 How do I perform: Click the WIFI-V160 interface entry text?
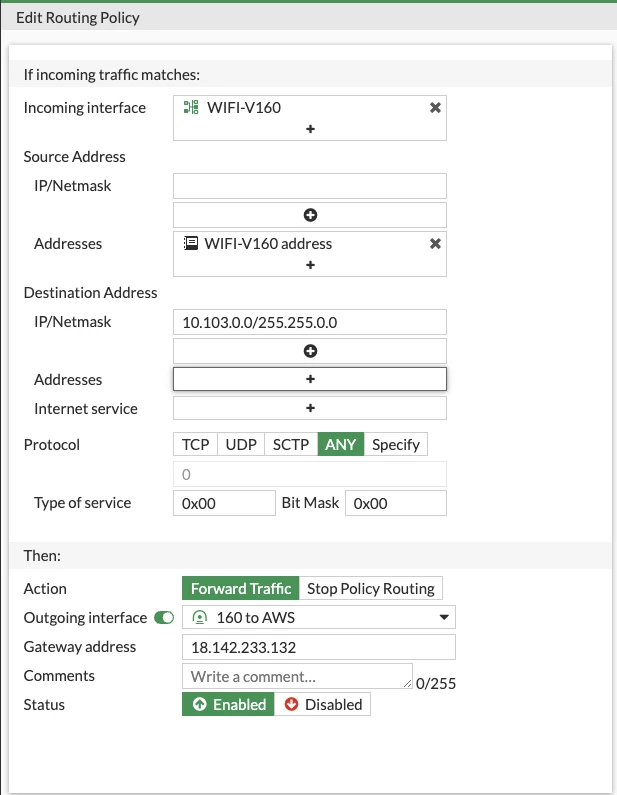(x=244, y=107)
